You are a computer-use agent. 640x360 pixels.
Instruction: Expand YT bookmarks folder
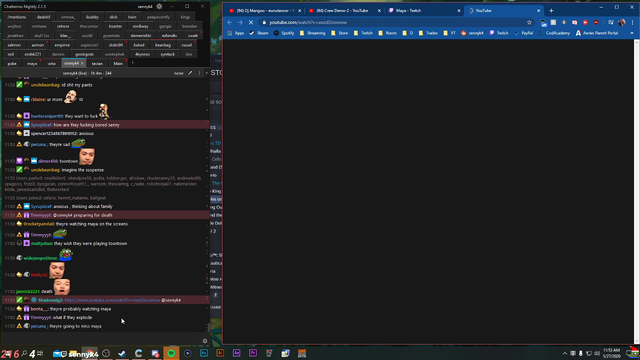pyautogui.click(x=449, y=33)
